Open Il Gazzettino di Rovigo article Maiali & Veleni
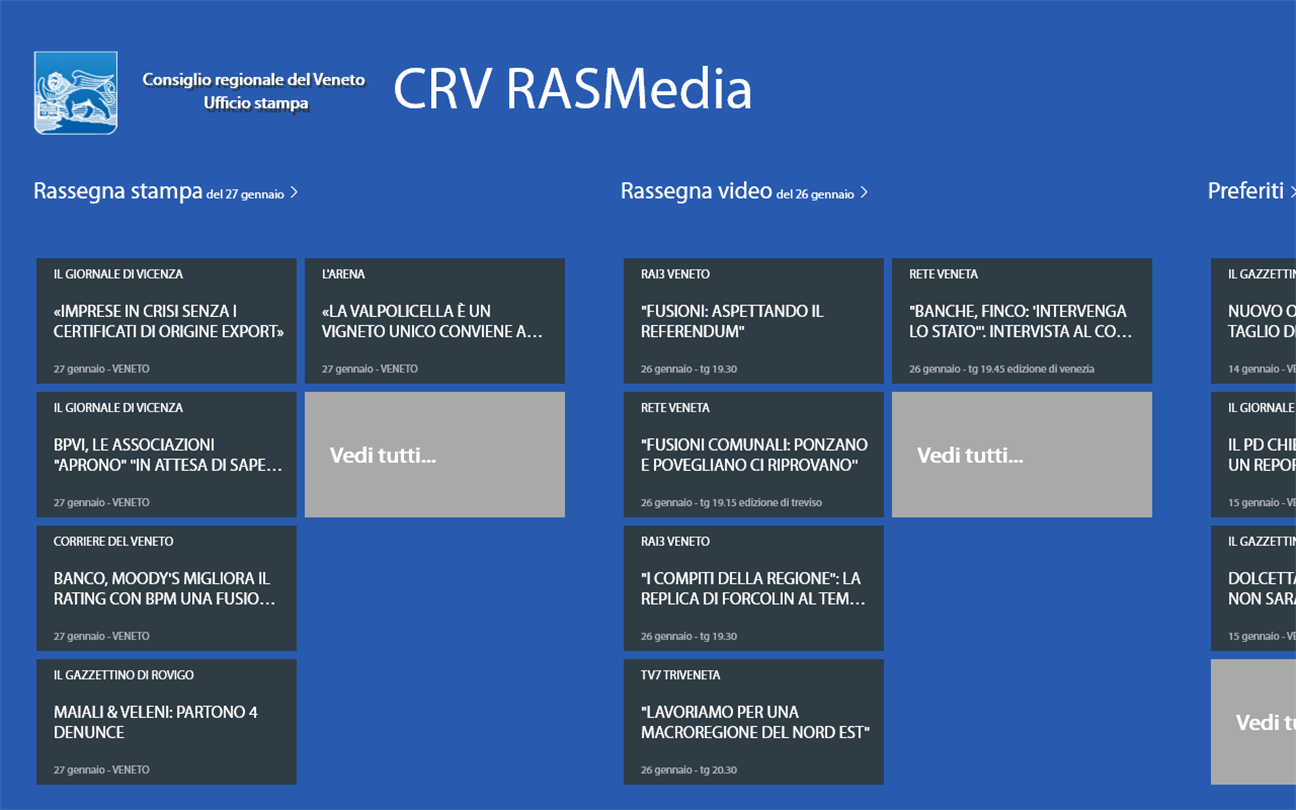The image size is (1296, 810). click(167, 722)
